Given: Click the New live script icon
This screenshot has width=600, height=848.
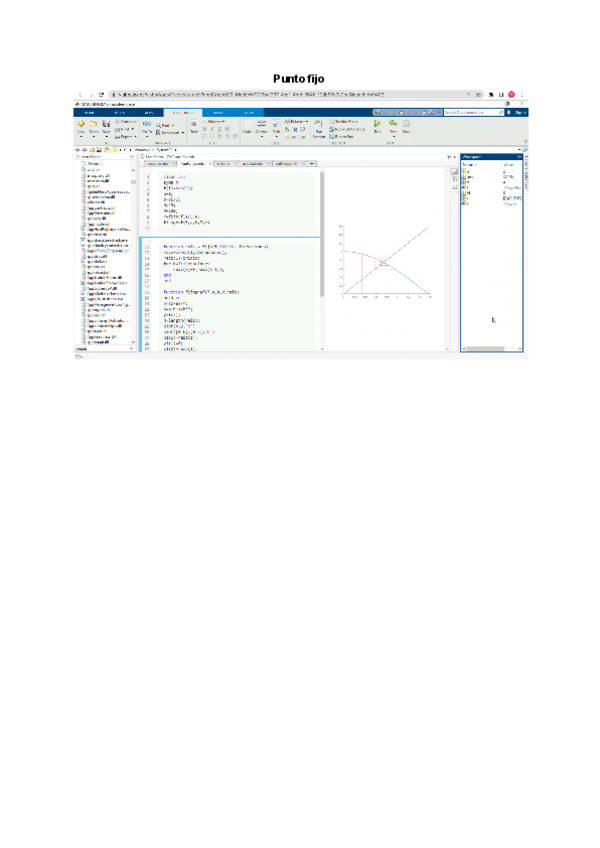Looking at the screenshot, I should click(x=80, y=125).
